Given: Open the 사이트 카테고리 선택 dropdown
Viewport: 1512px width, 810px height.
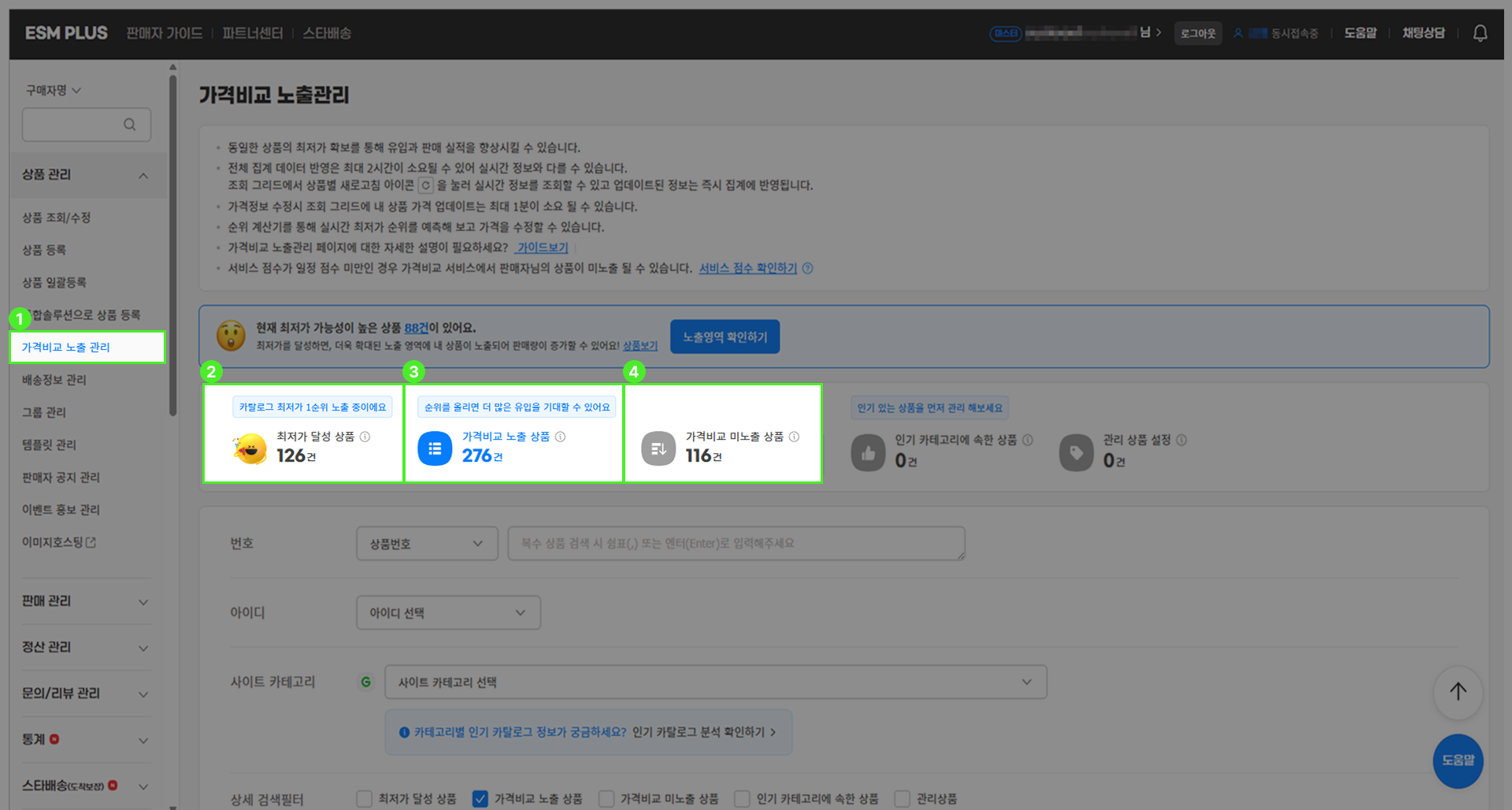Looking at the screenshot, I should 716,682.
